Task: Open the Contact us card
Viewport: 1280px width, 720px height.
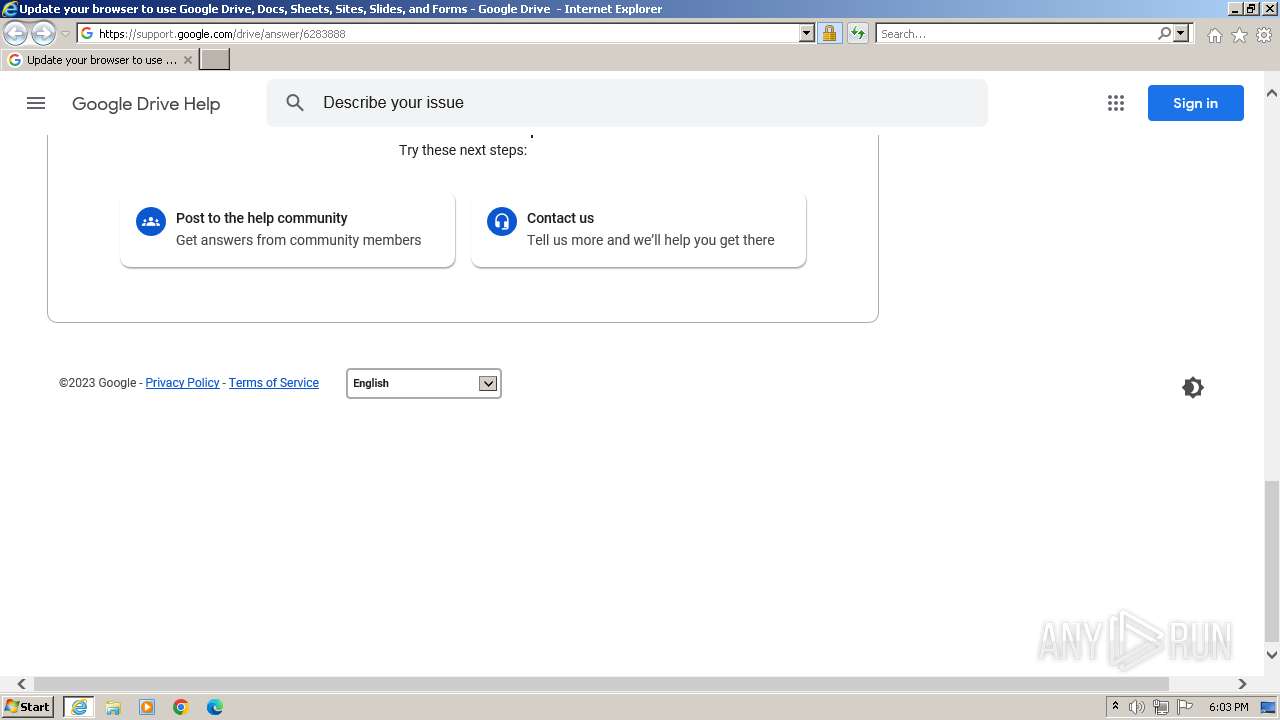Action: (x=638, y=230)
